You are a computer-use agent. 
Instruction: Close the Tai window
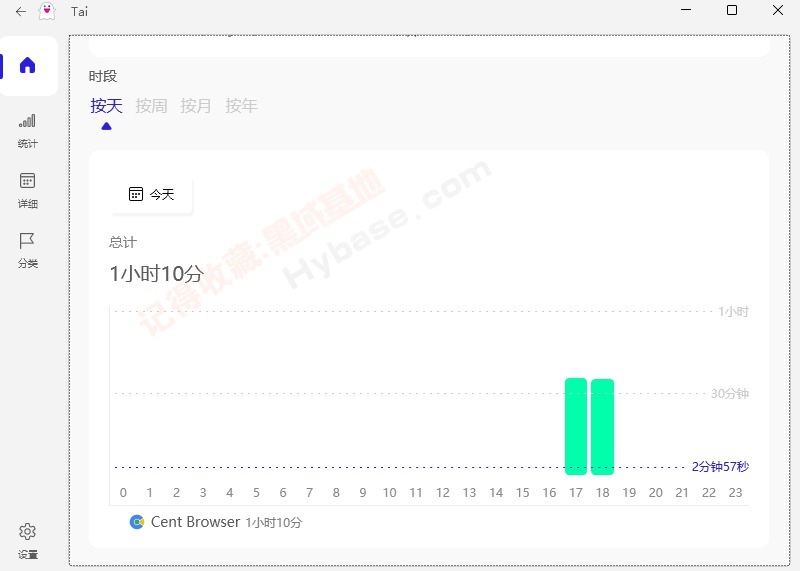(778, 10)
